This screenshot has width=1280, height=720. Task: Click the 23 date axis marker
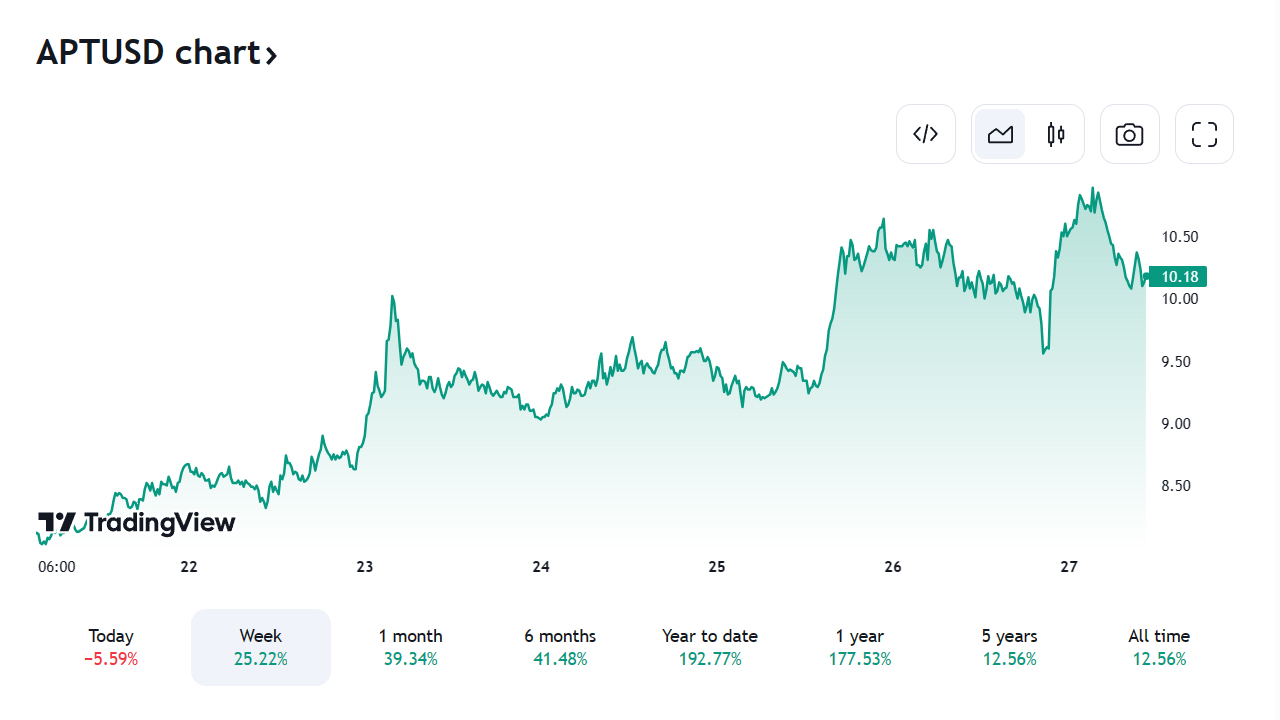pyautogui.click(x=365, y=567)
